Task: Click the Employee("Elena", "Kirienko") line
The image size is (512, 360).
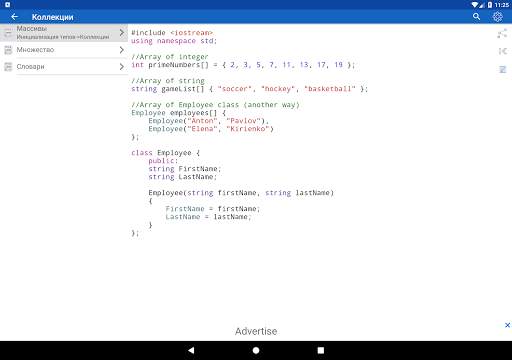Action: coord(211,129)
